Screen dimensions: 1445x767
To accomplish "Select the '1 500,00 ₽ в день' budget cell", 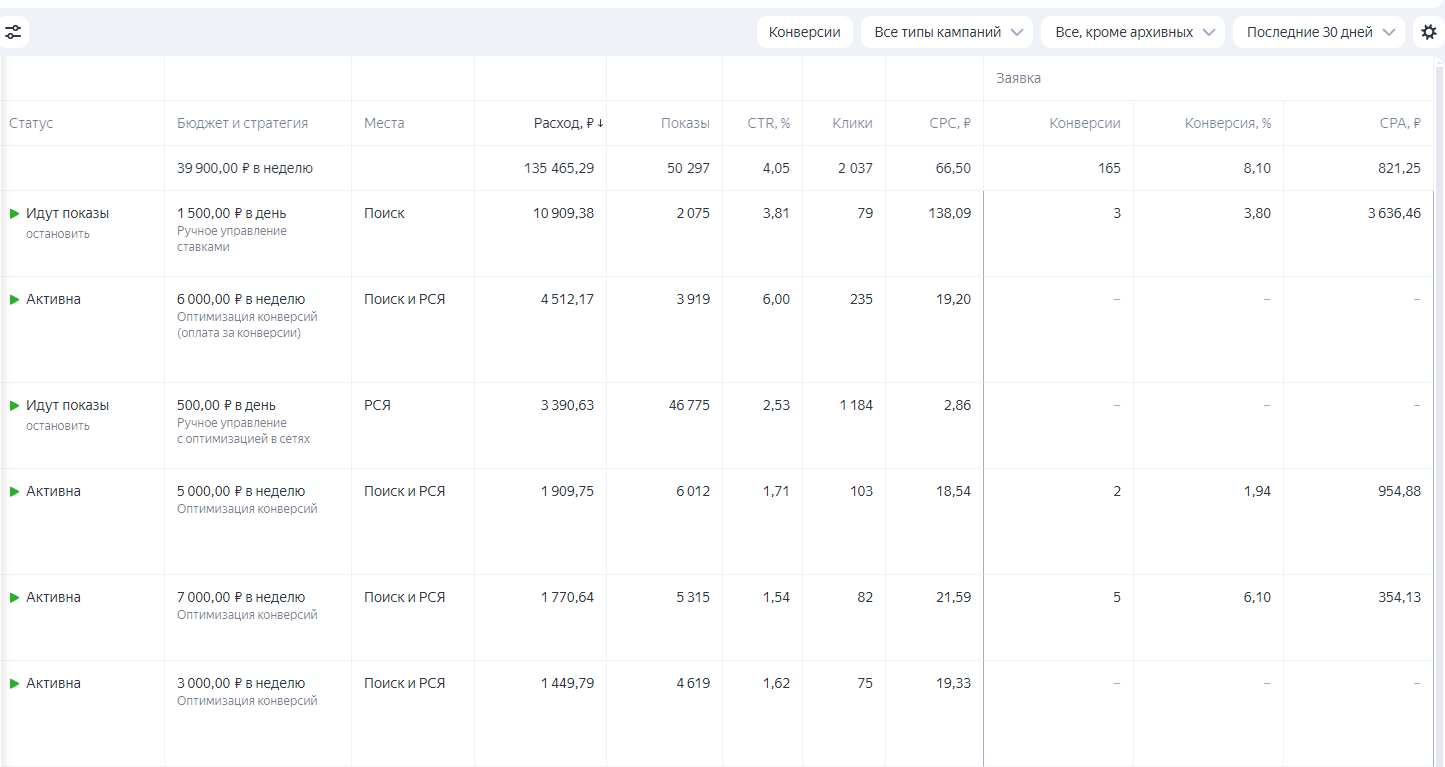I will point(231,213).
